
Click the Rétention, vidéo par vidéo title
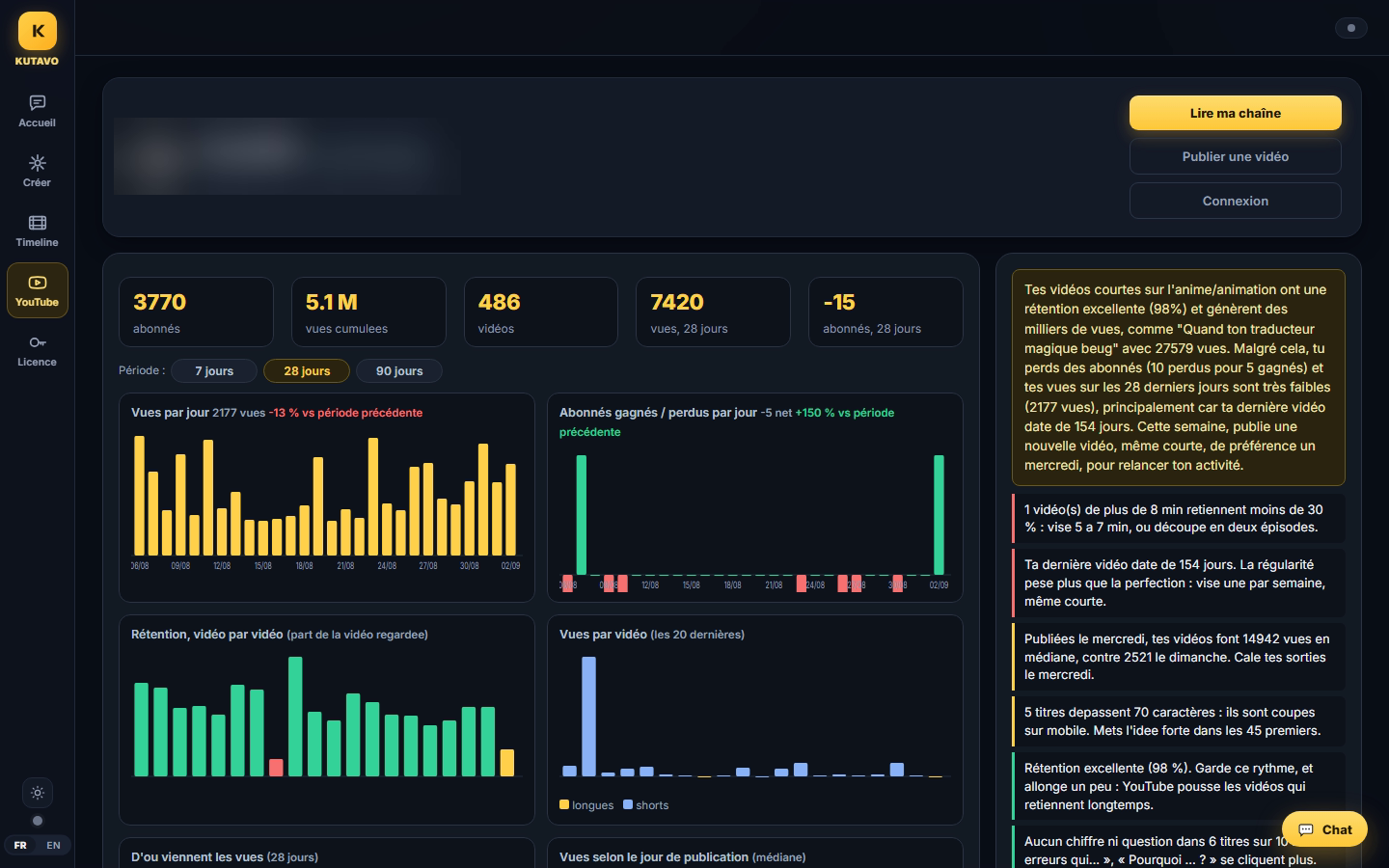point(207,635)
